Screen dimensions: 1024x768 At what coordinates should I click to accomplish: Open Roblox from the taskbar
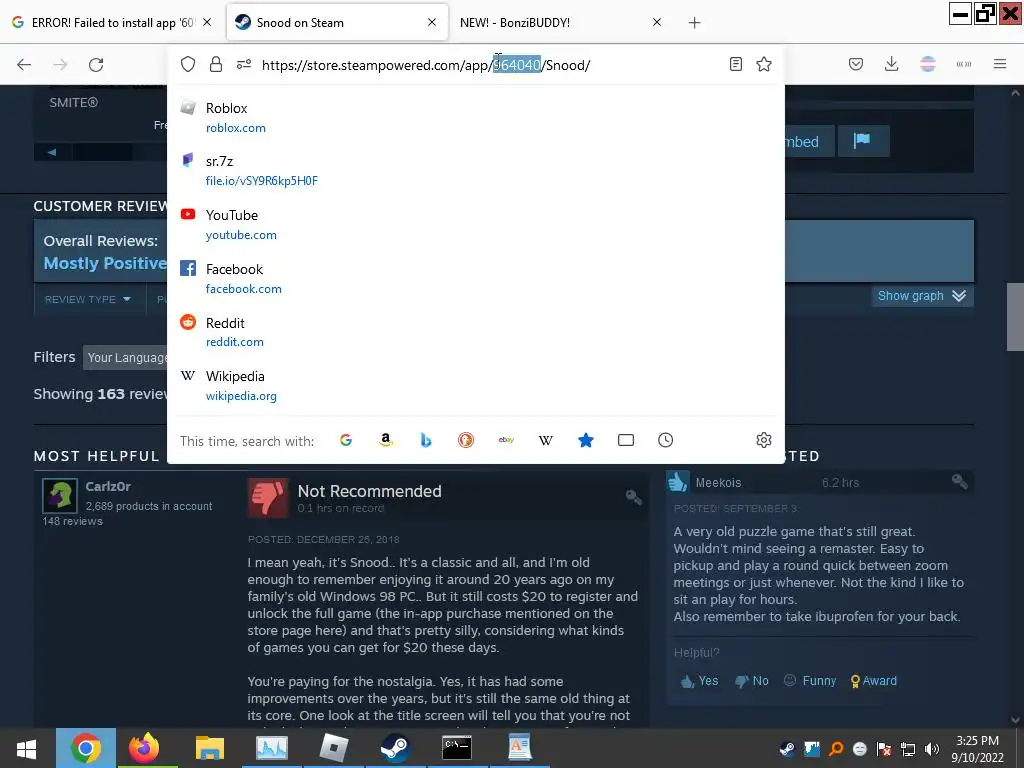(333, 748)
